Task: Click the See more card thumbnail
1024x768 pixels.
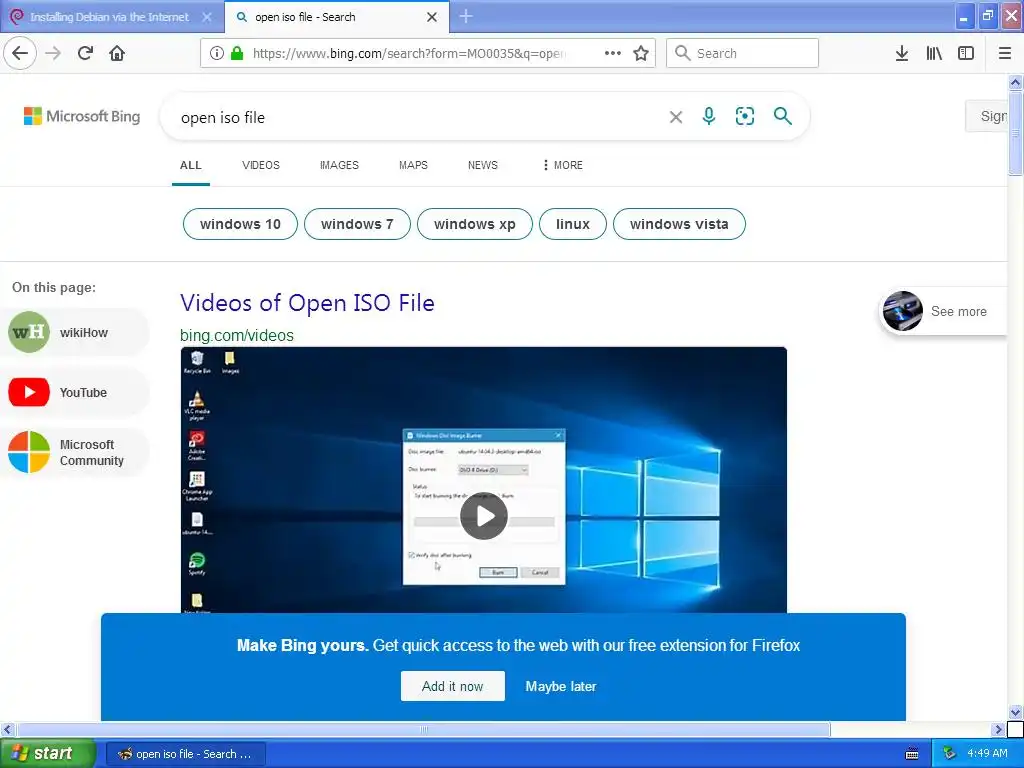Action: point(903,311)
